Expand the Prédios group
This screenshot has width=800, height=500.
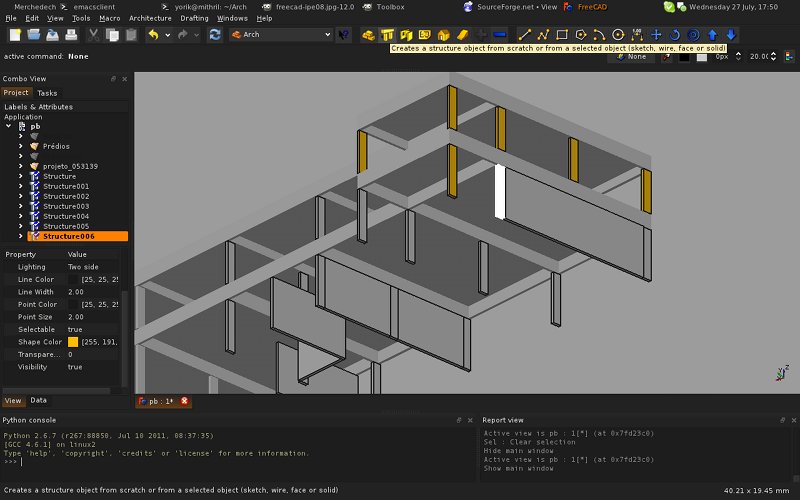coord(21,146)
